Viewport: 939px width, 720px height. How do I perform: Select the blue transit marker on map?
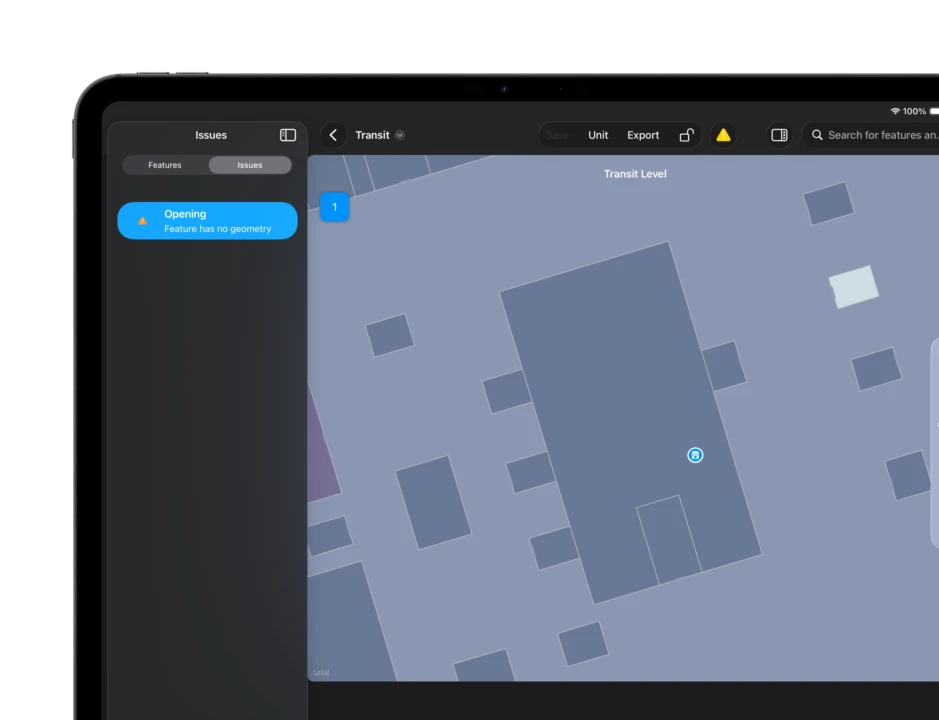click(x=695, y=455)
